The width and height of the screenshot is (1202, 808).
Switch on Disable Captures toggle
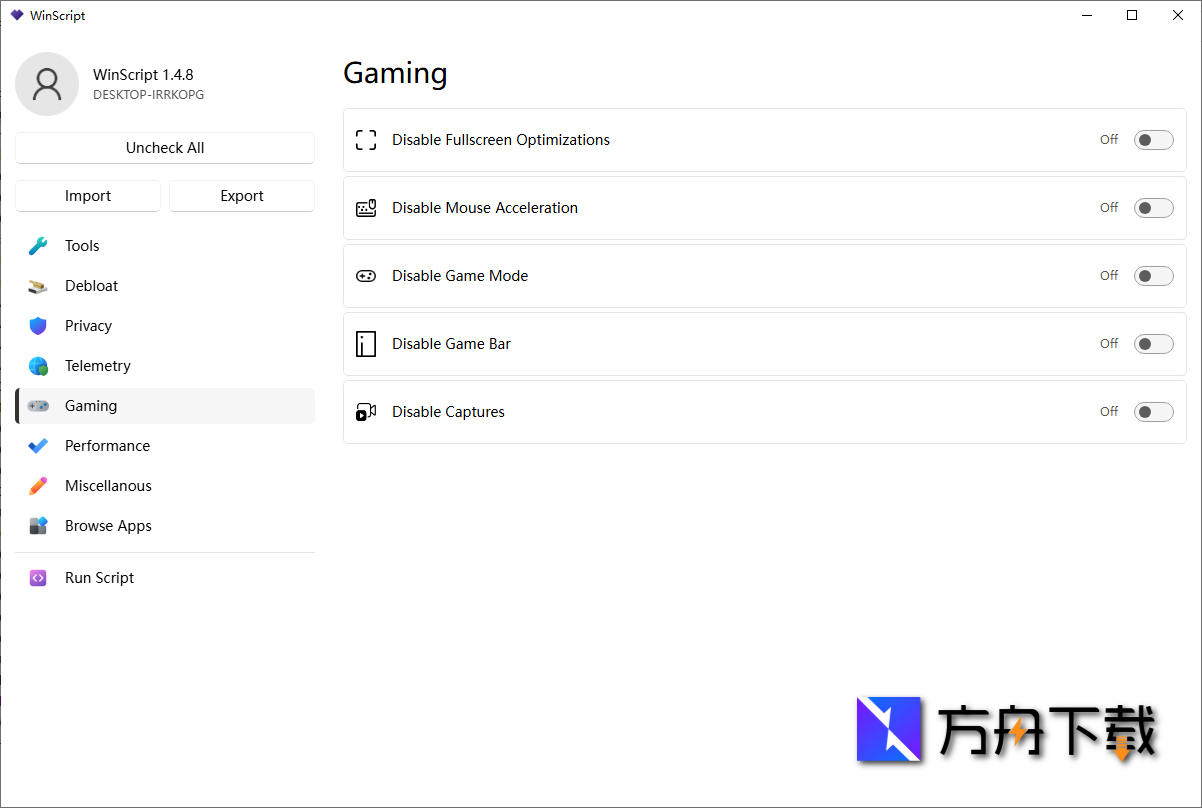pos(1153,412)
